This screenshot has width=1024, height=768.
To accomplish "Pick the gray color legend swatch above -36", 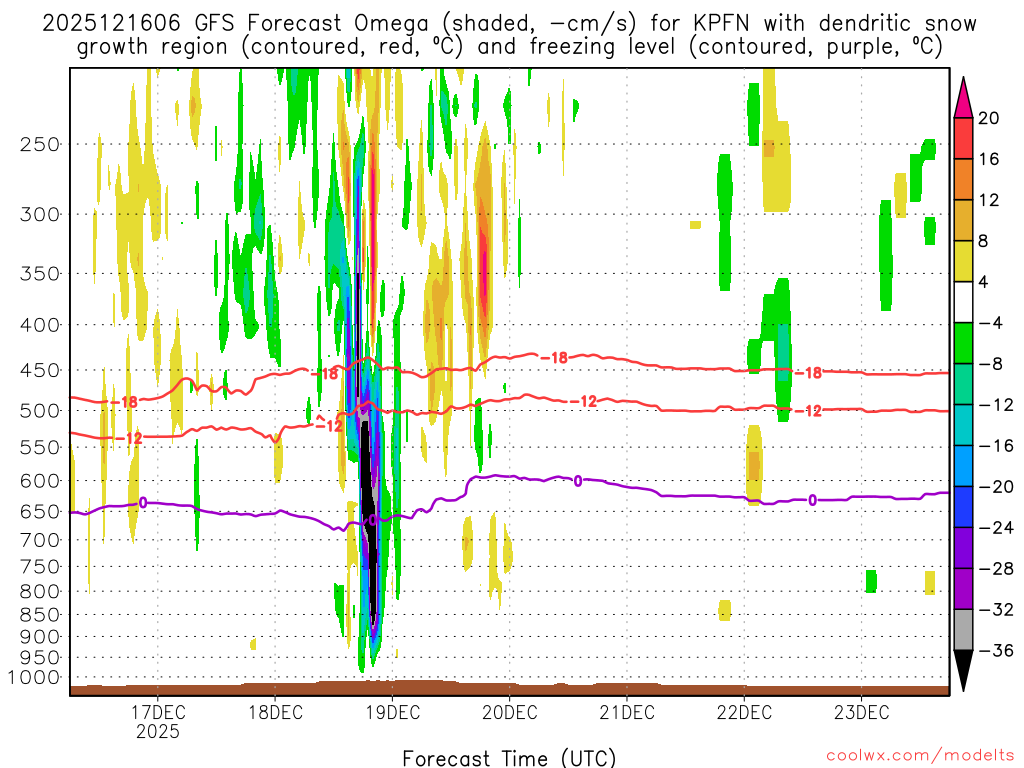I will click(963, 630).
